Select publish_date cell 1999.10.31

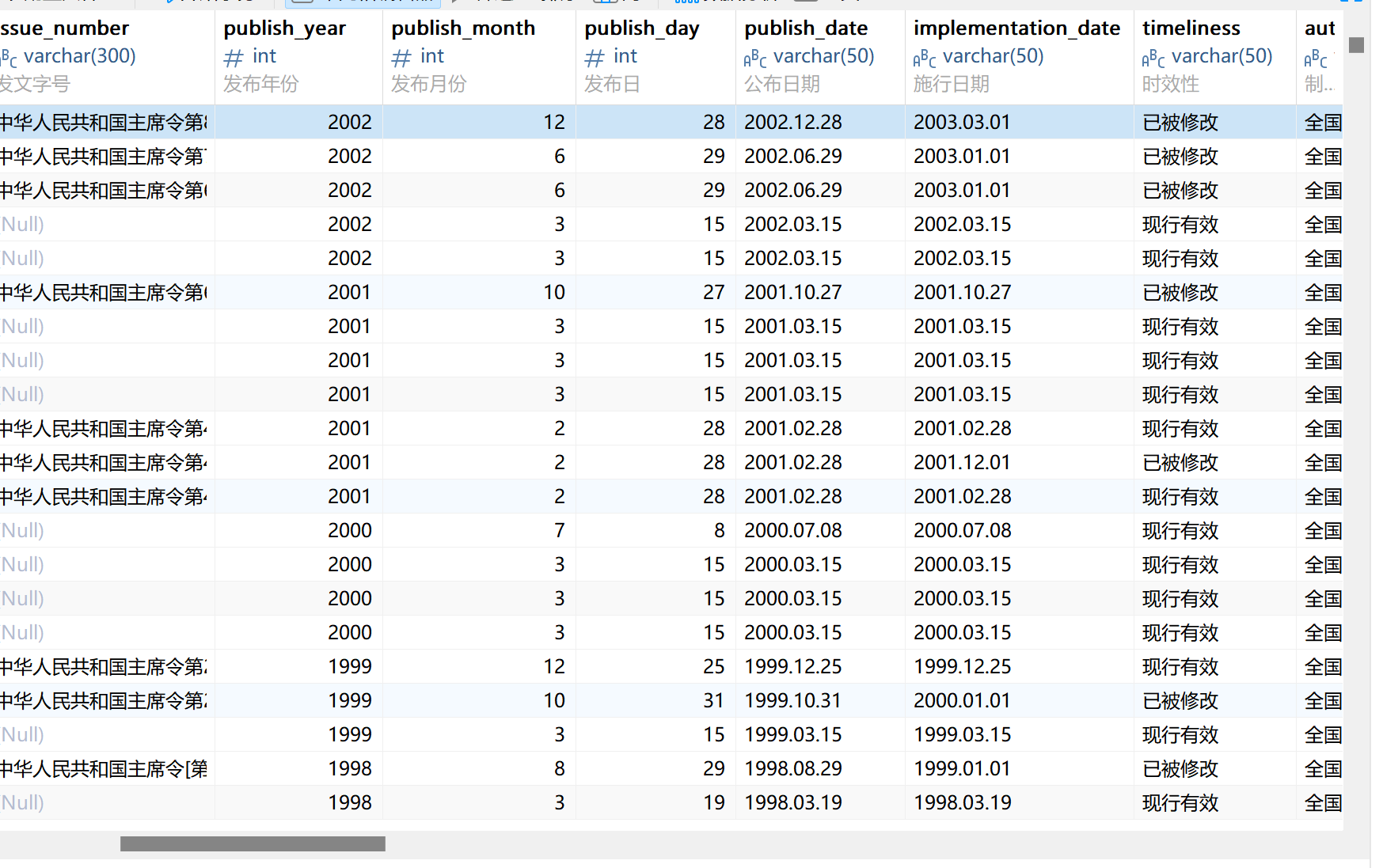pos(820,700)
